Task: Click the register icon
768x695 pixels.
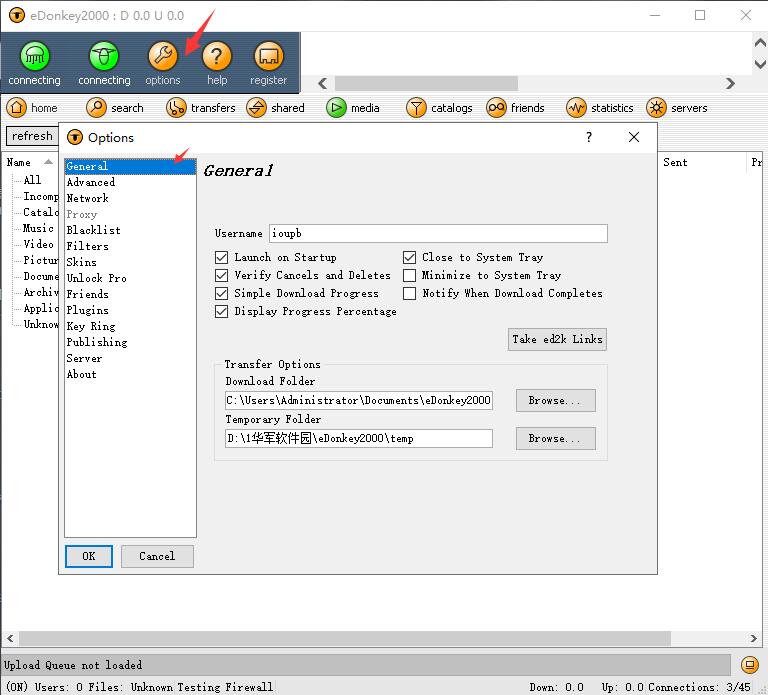Action: (x=268, y=56)
